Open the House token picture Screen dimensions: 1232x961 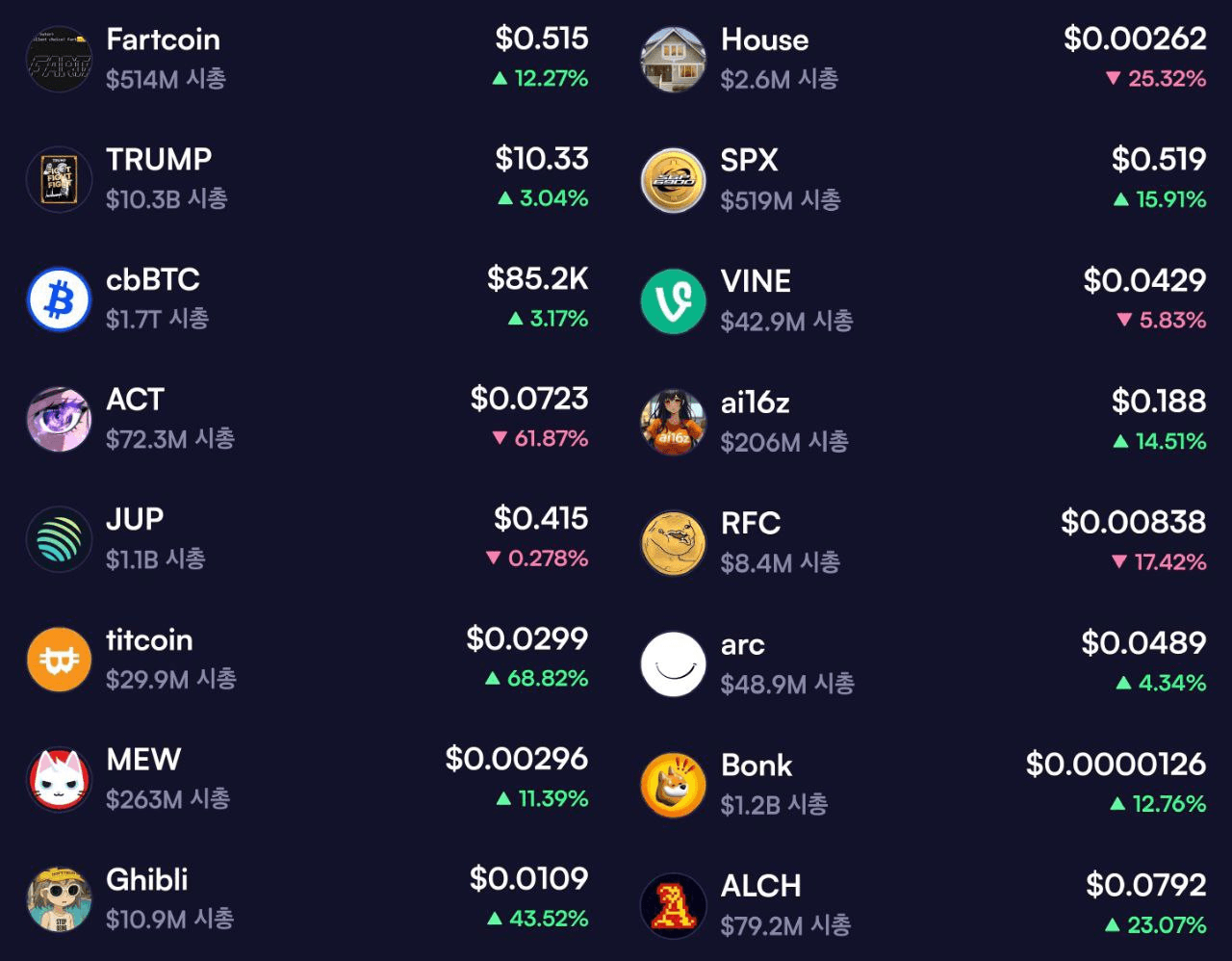(674, 59)
